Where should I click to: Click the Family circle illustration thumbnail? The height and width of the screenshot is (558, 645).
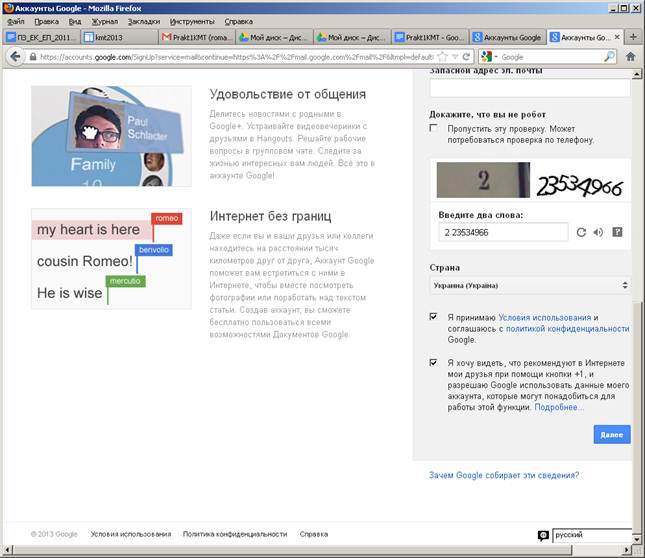coord(111,136)
